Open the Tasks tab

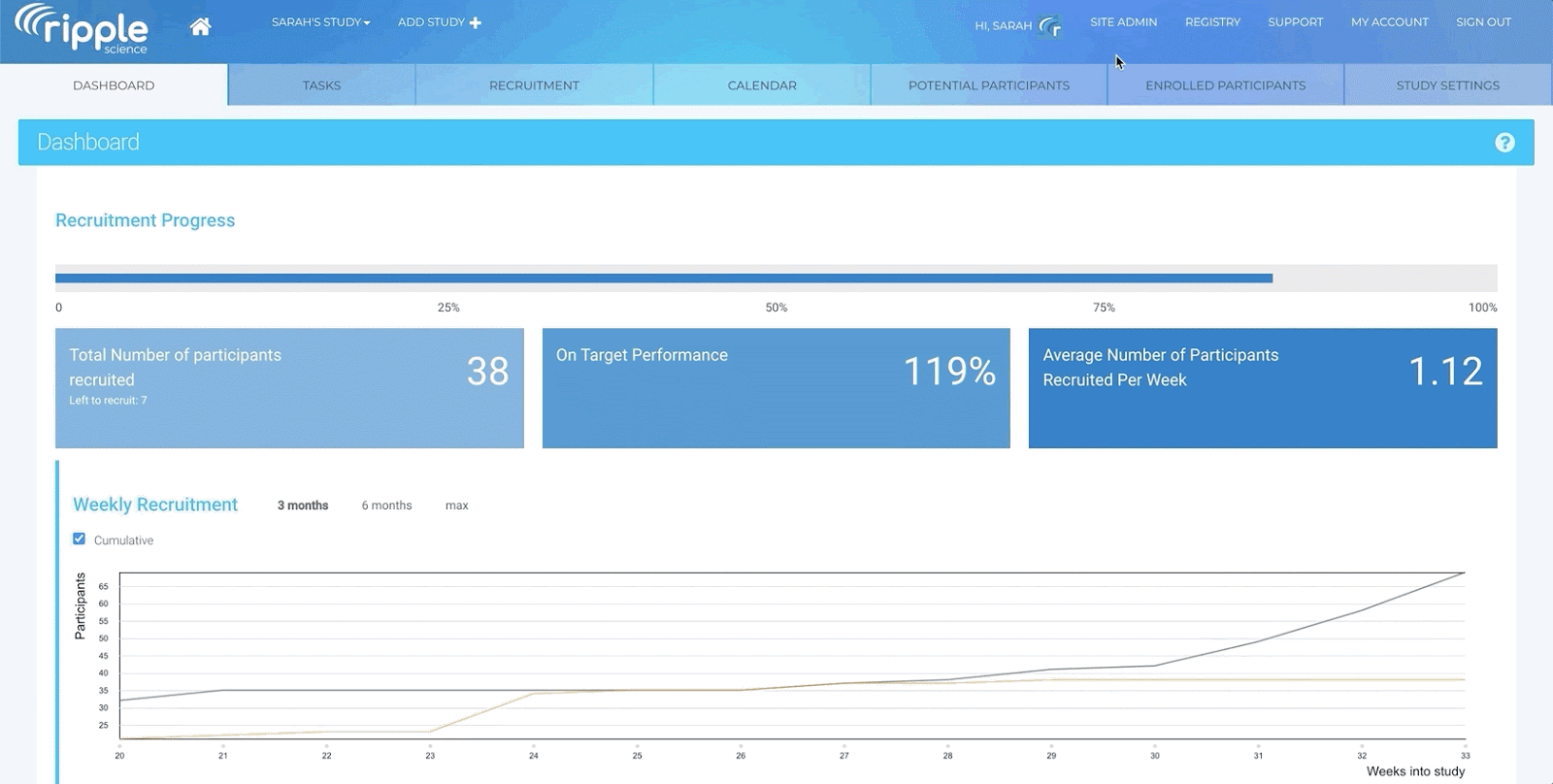321,85
